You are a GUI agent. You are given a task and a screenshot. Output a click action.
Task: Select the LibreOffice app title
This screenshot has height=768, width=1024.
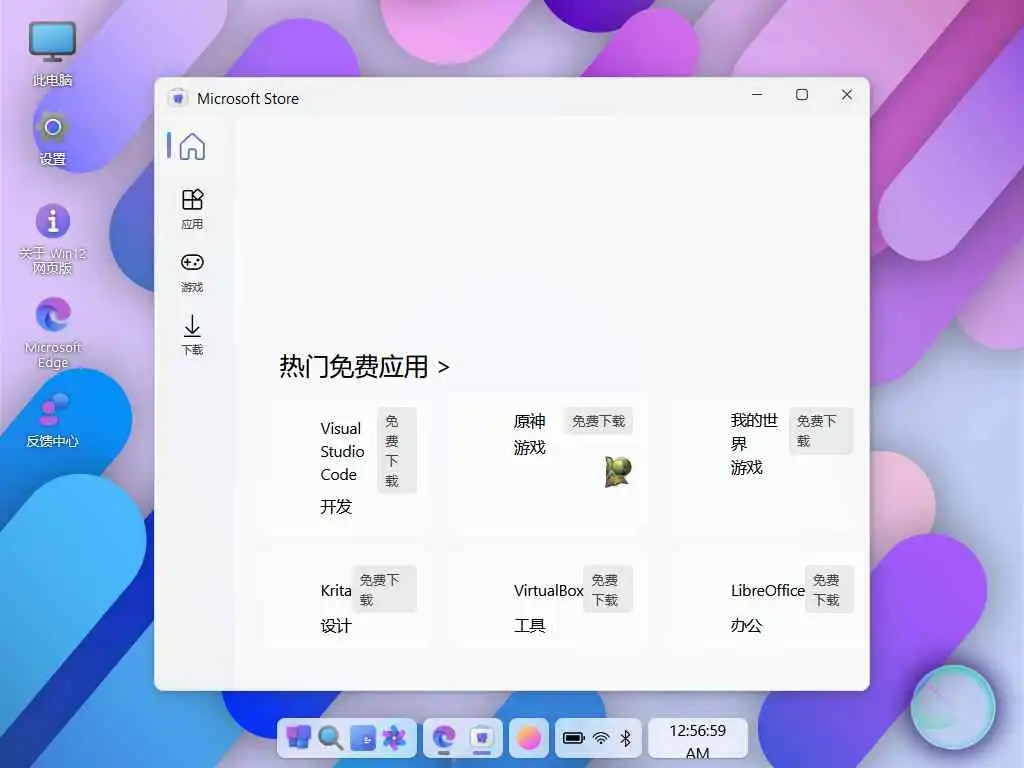767,590
